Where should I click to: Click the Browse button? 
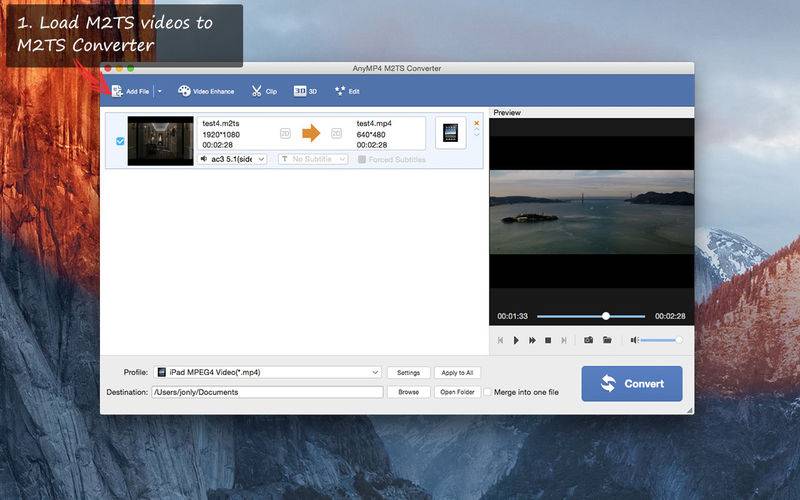(408, 392)
